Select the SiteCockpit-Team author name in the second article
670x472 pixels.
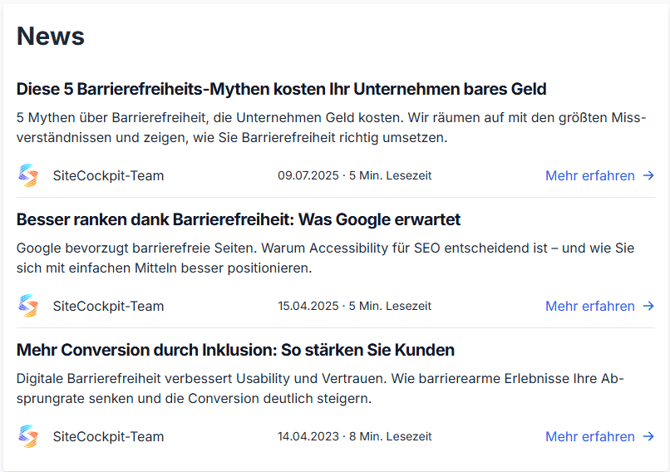coord(108,306)
